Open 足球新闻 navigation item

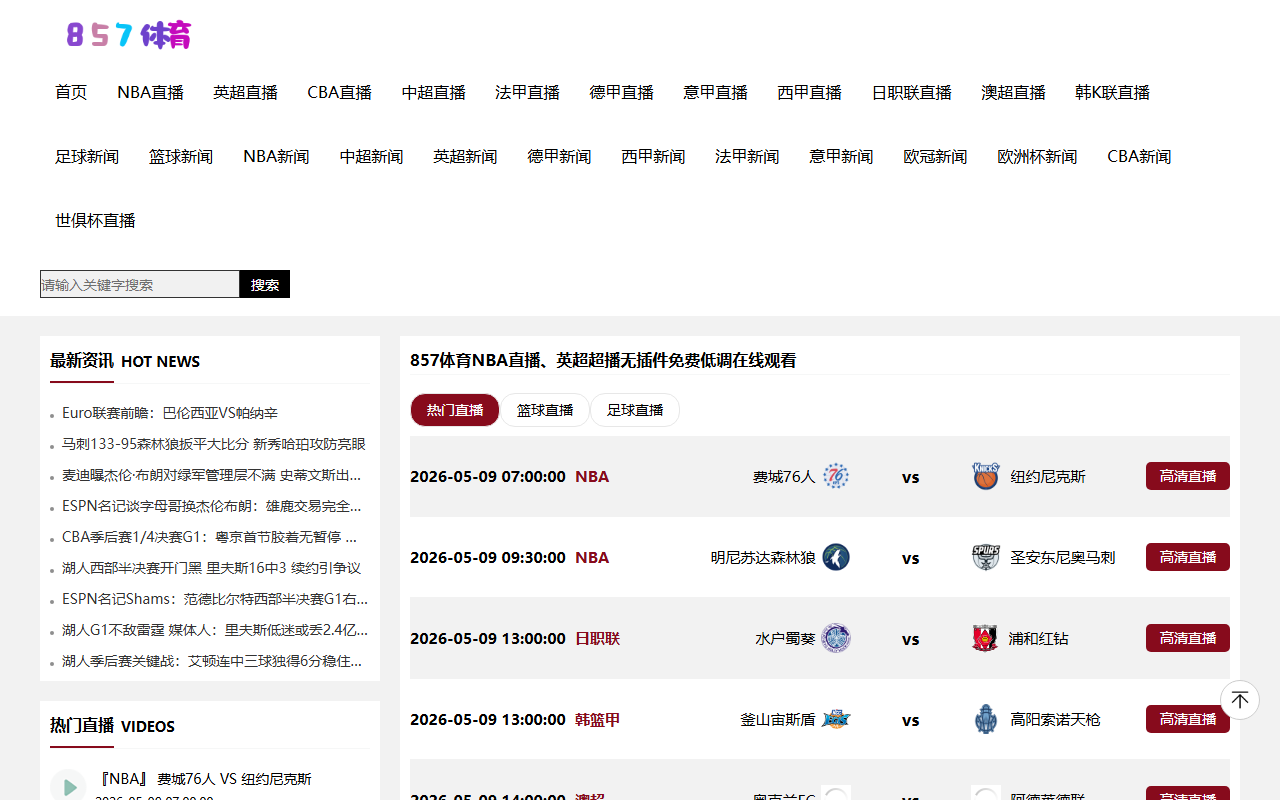point(87,156)
